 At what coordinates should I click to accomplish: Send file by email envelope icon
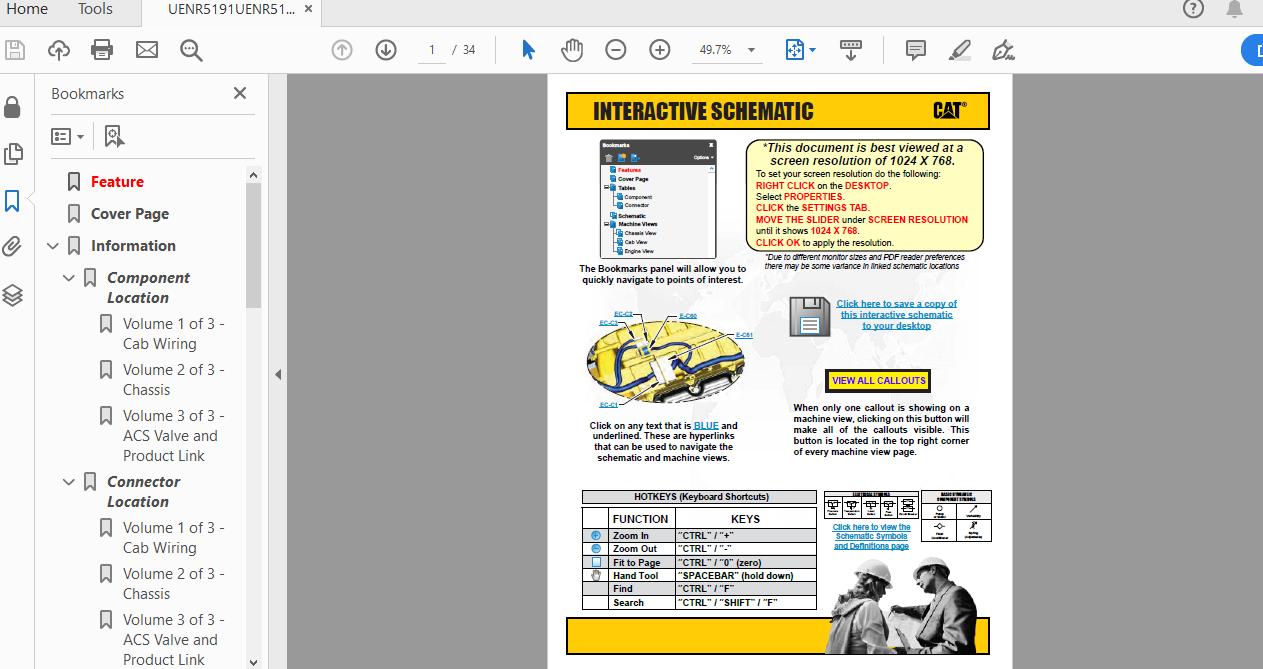[x=147, y=50]
